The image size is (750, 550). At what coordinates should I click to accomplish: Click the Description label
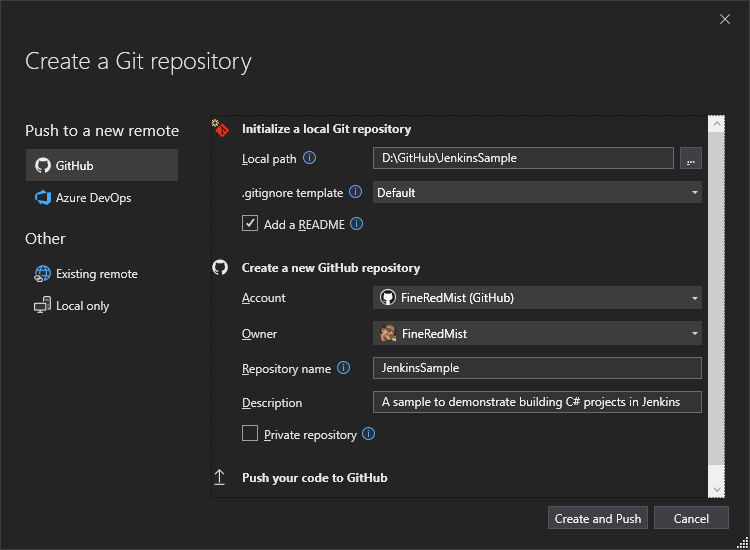(272, 403)
